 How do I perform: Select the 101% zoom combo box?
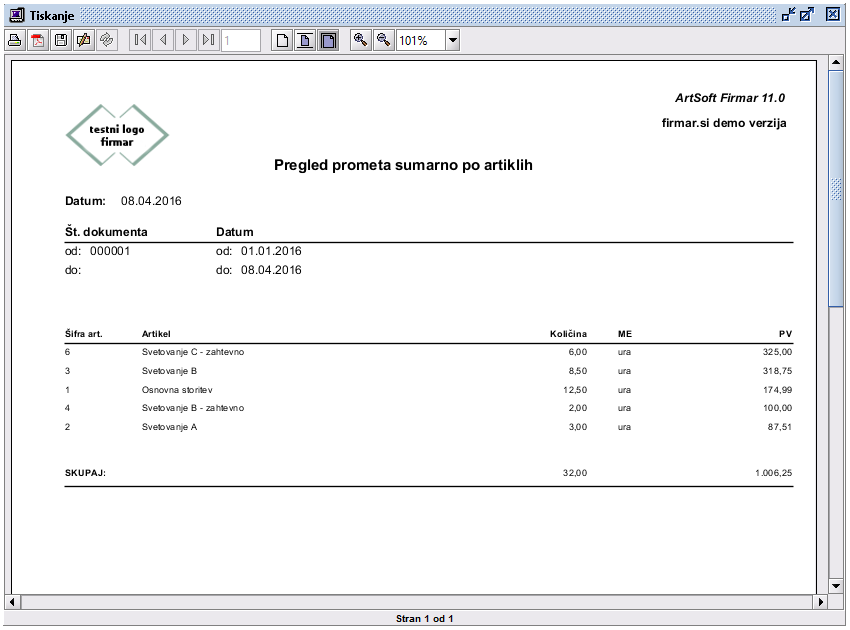(419, 41)
